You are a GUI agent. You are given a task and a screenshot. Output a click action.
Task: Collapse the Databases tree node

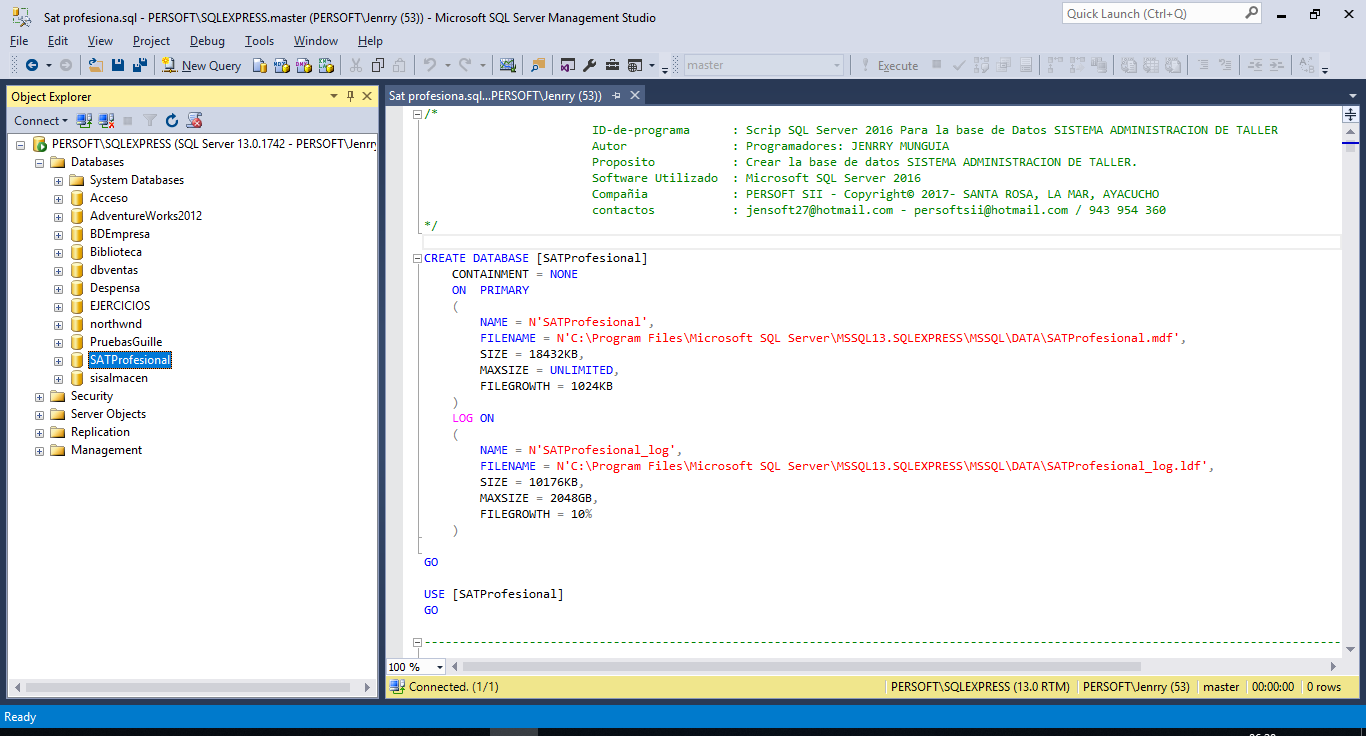[40, 162]
